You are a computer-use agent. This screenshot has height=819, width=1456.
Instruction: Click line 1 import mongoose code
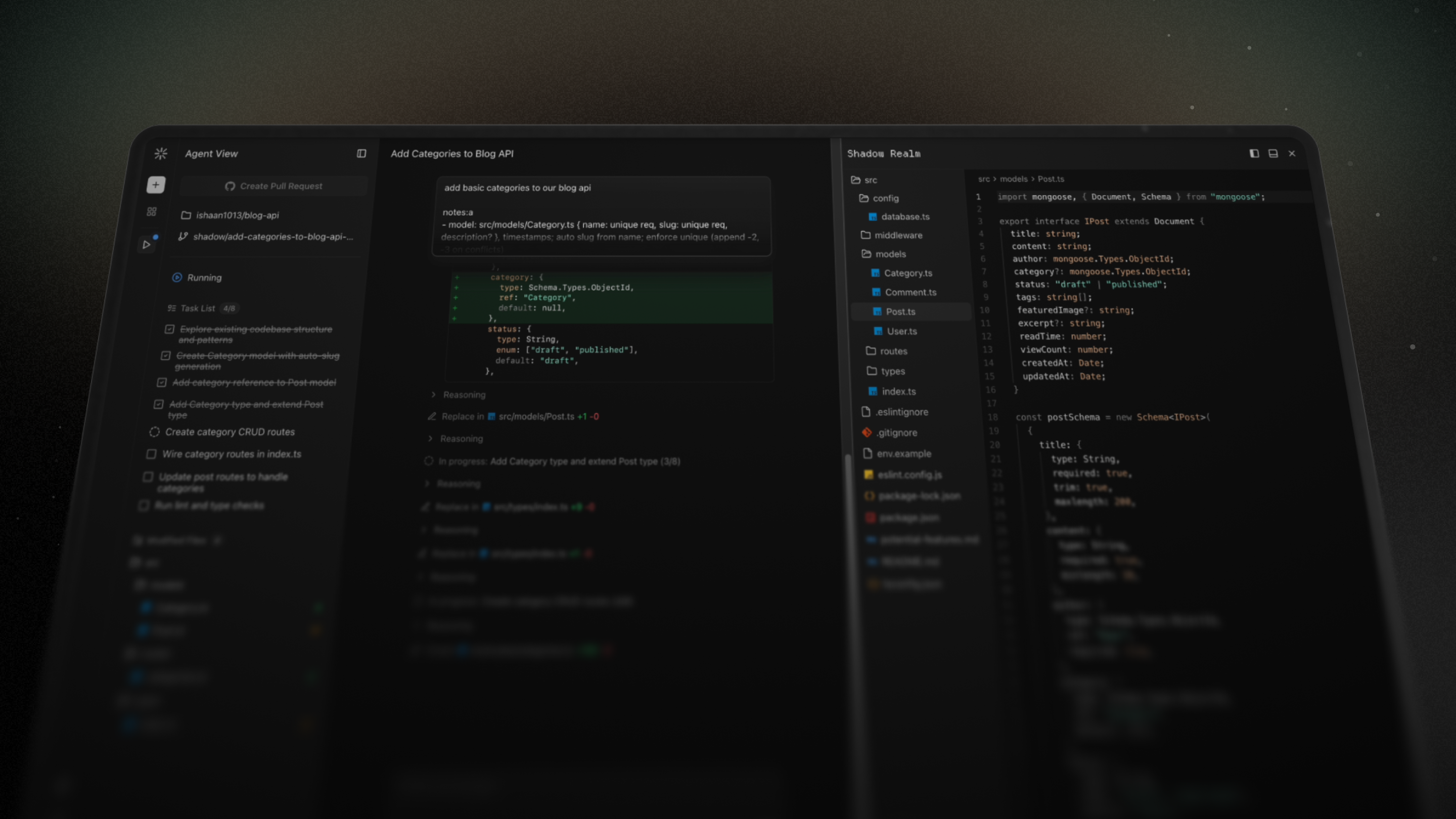pyautogui.click(x=1131, y=197)
